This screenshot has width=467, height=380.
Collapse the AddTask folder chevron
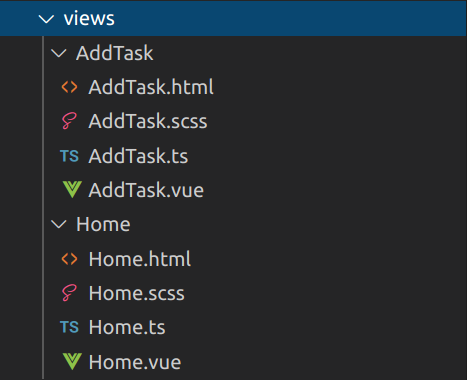tap(59, 53)
